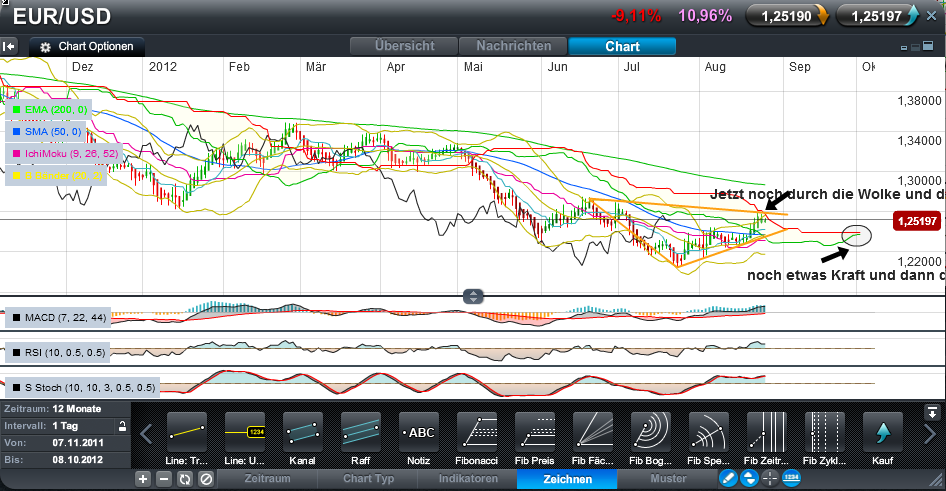
Task: Open the Zeichnen bottom tab
Action: tap(567, 479)
